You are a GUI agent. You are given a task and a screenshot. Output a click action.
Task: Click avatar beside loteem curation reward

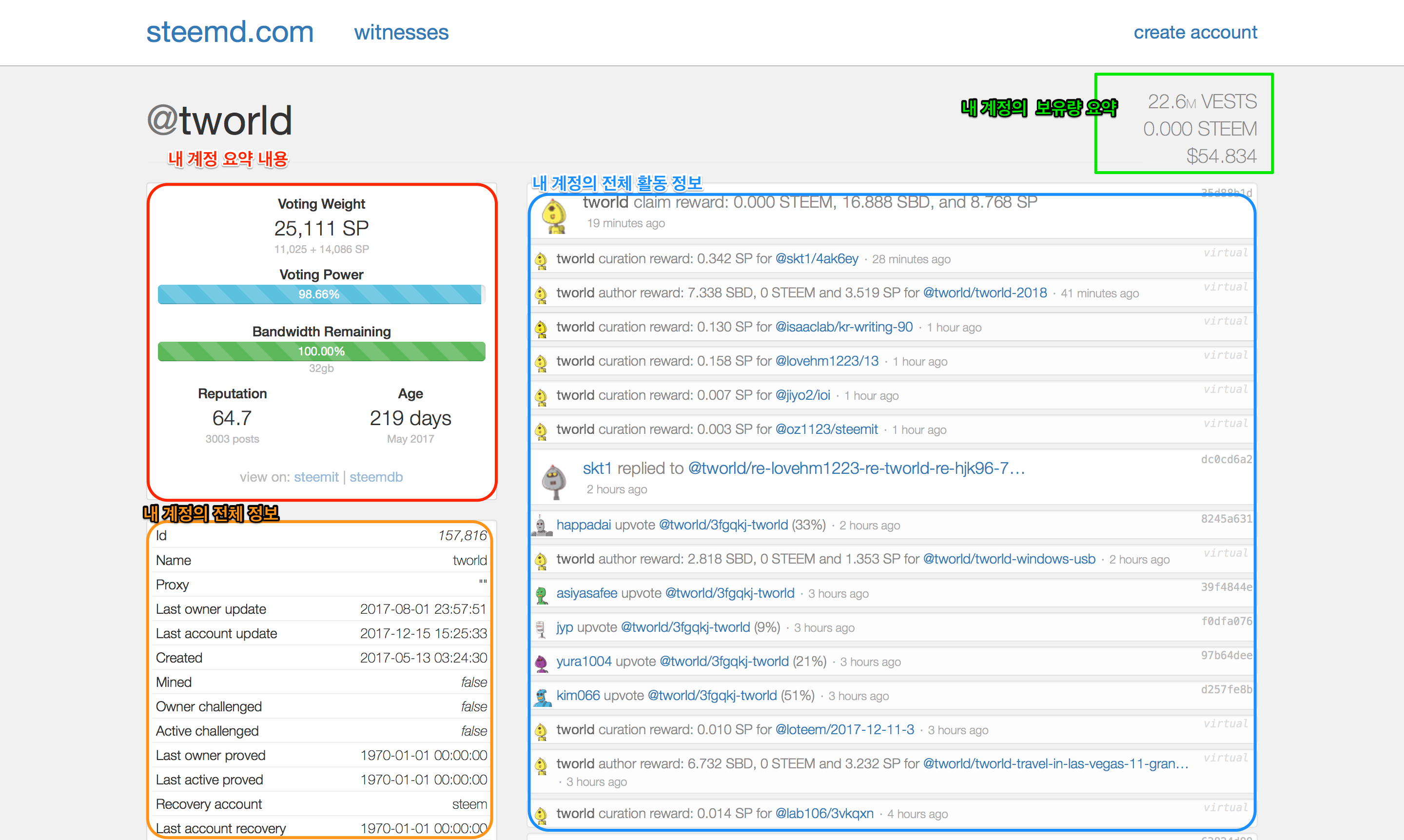541,731
